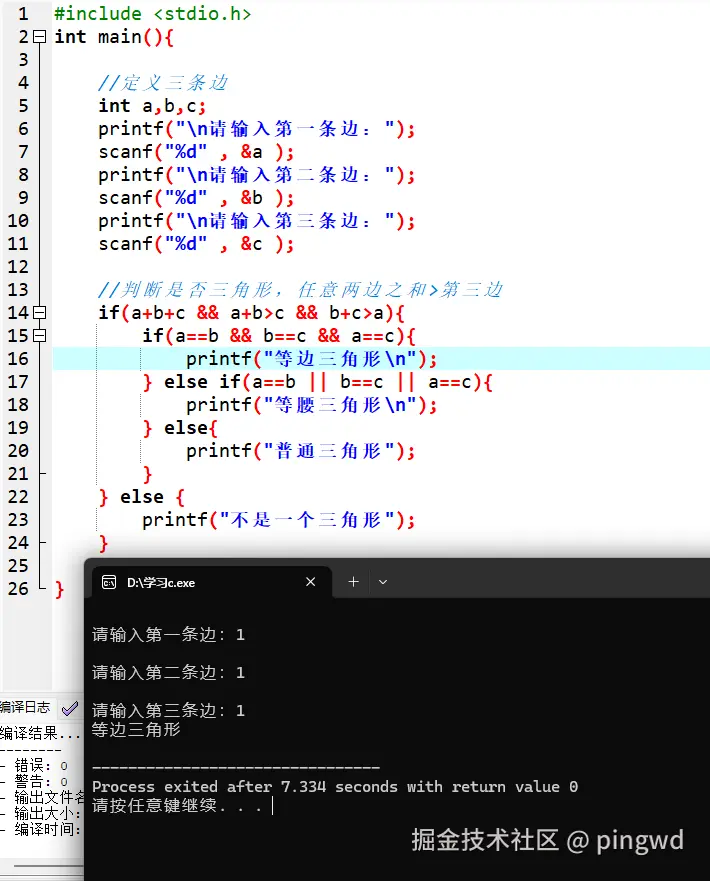Image resolution: width=710 pixels, height=881 pixels.
Task: Select the D:\学习c.exe terminal tab
Action: 212,582
